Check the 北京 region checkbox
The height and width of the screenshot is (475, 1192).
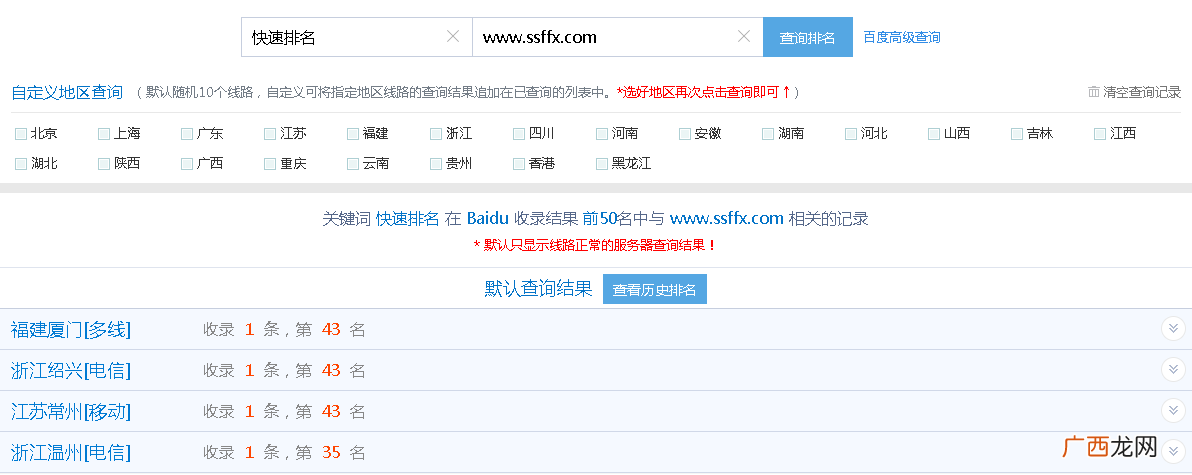pyautogui.click(x=21, y=135)
